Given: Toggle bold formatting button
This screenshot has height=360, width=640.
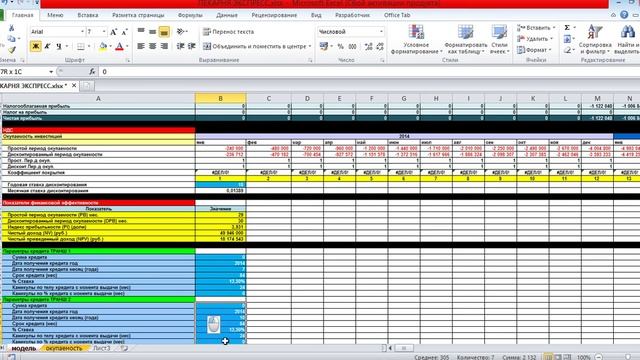Looking at the screenshot, I should [36, 46].
